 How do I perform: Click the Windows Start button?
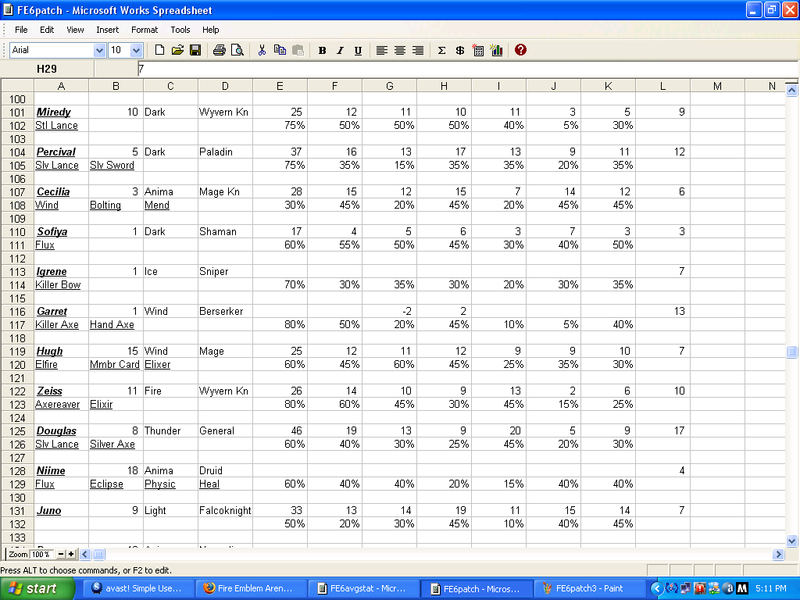click(33, 589)
